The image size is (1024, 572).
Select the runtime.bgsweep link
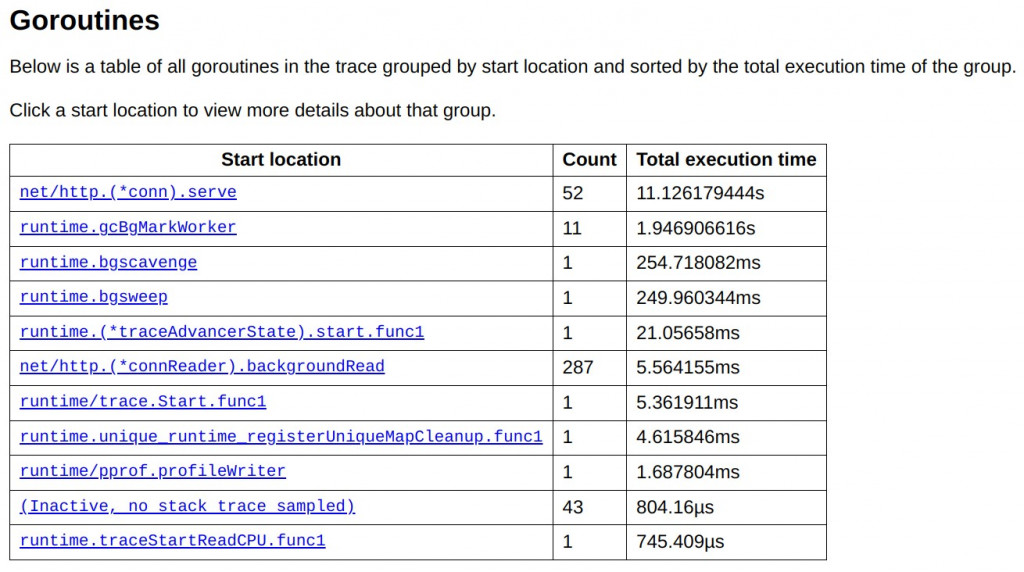pos(94,297)
